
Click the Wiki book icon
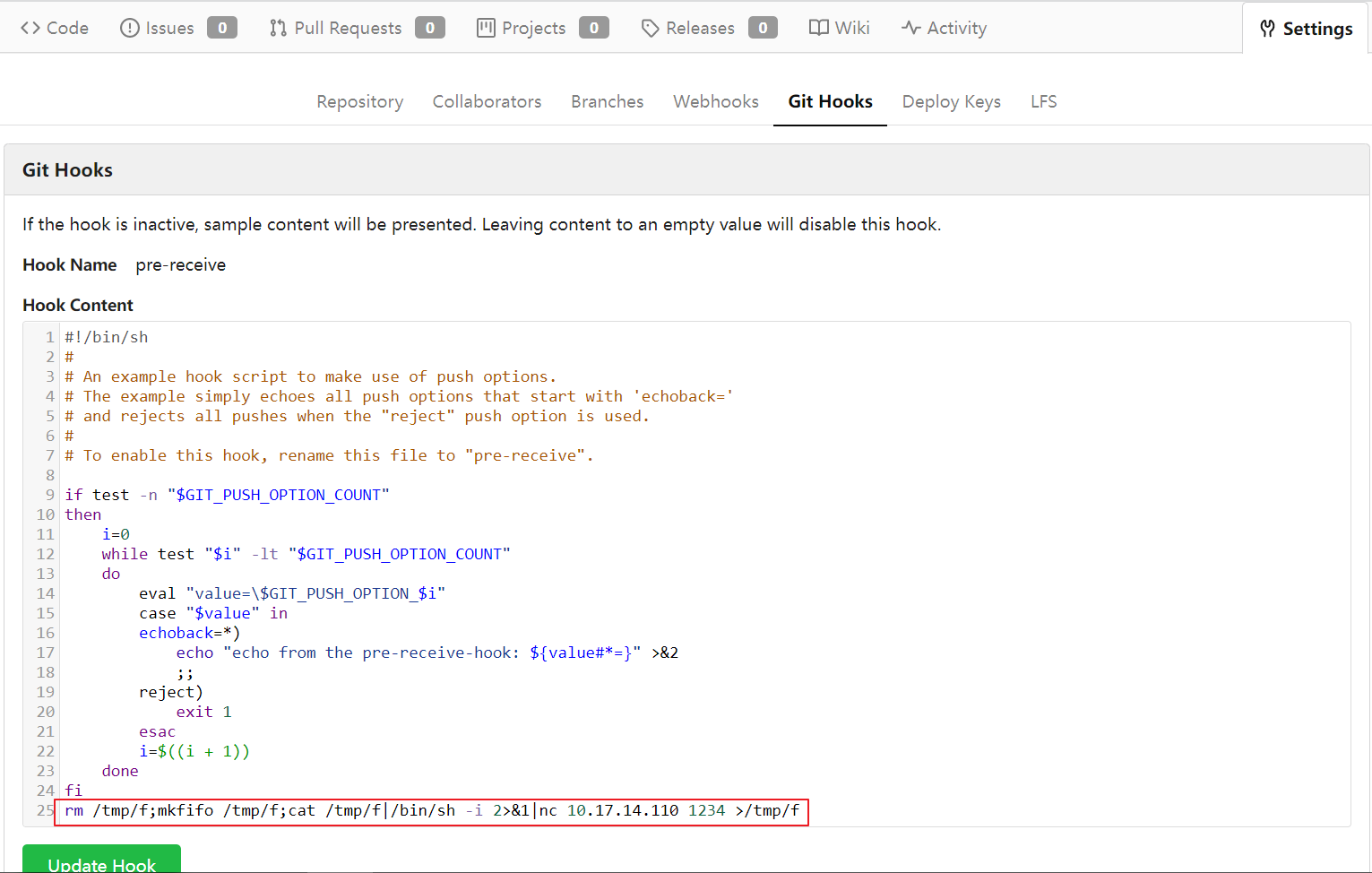pyautogui.click(x=818, y=28)
